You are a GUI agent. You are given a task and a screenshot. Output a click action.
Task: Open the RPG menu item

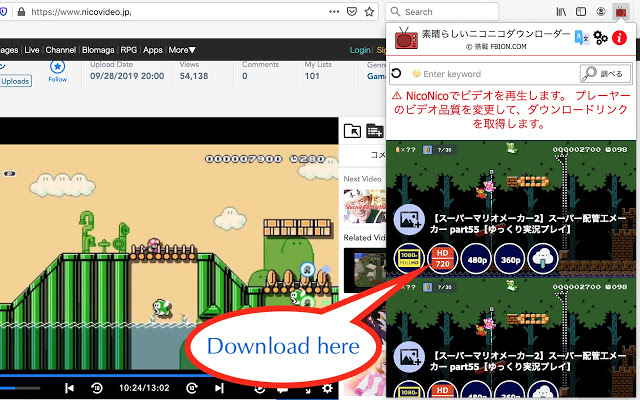point(129,50)
